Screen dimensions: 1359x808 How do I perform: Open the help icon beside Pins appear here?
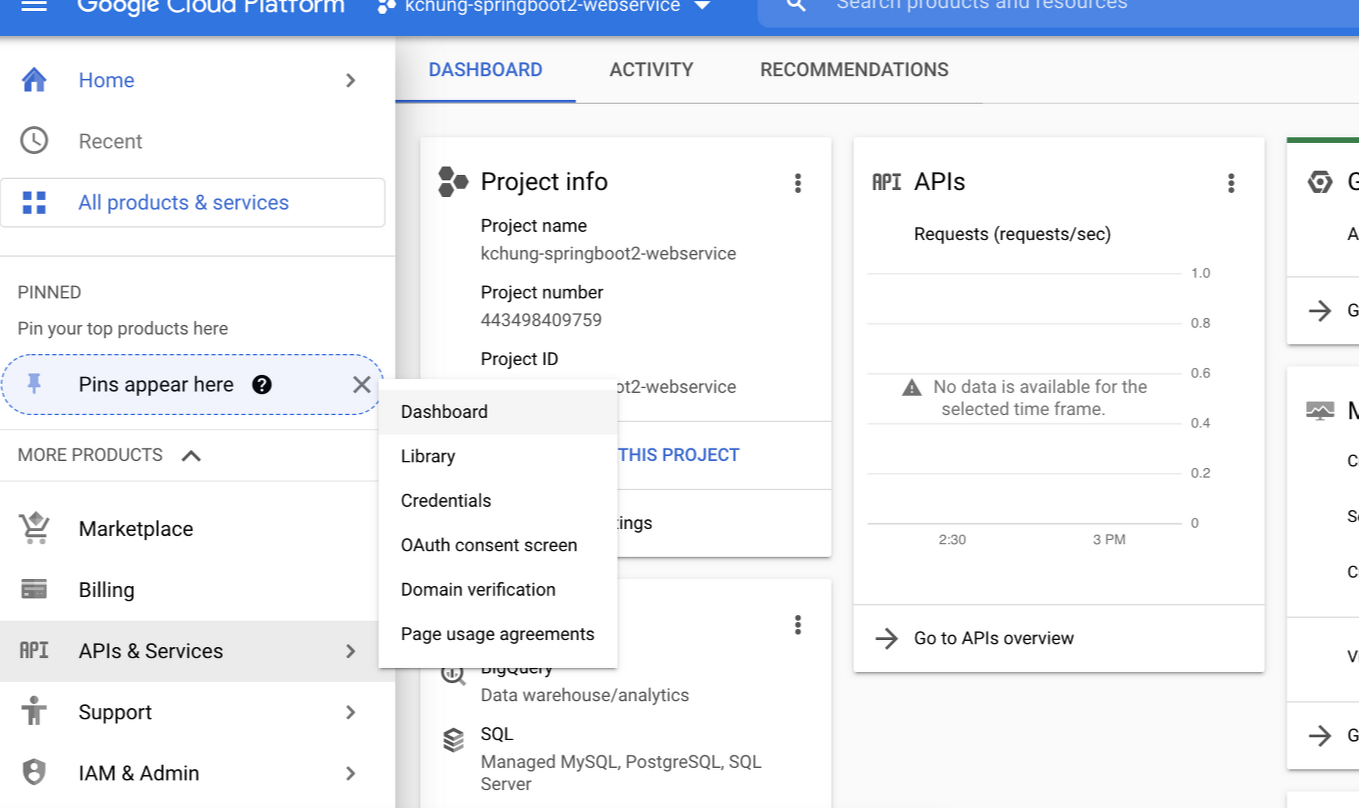pyautogui.click(x=262, y=385)
